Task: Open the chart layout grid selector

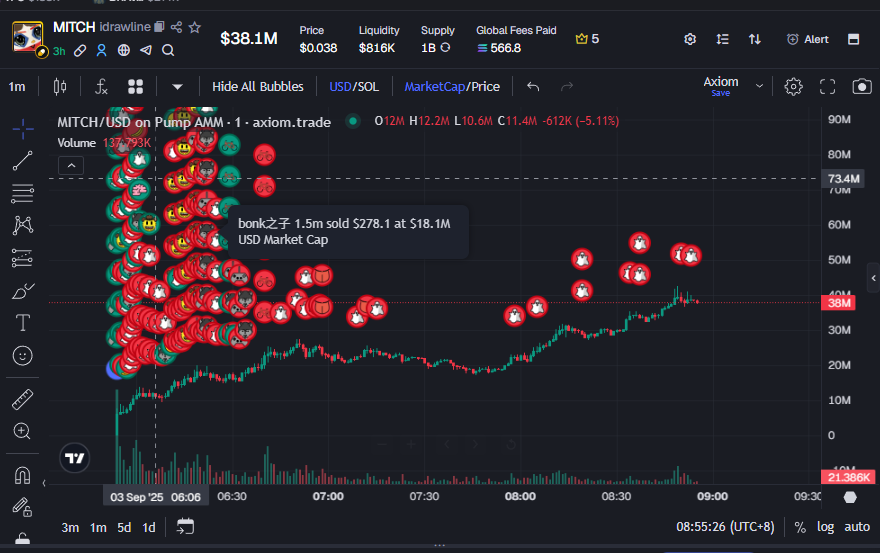Action: click(135, 86)
